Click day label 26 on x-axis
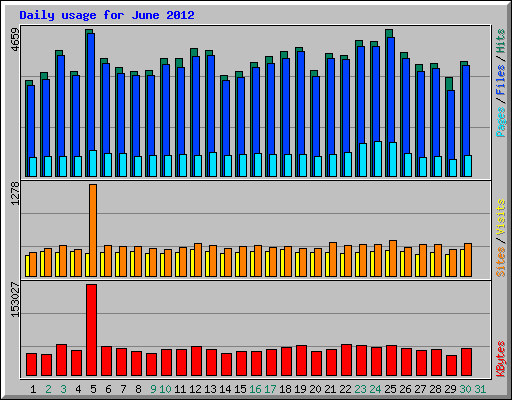This screenshot has height=400, width=512. pos(405,389)
